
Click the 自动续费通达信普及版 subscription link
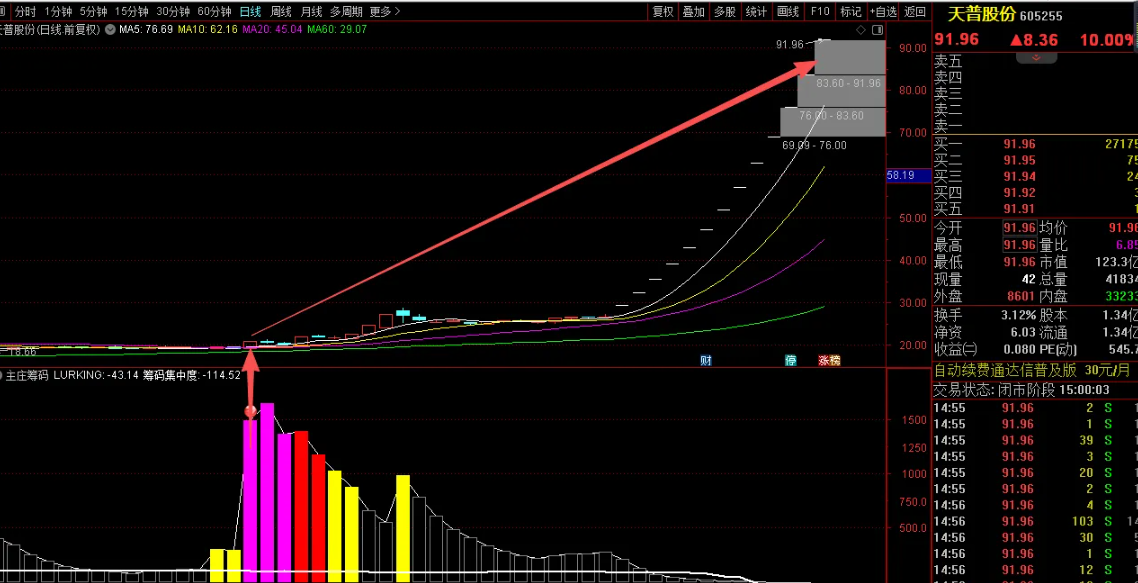coord(1005,370)
